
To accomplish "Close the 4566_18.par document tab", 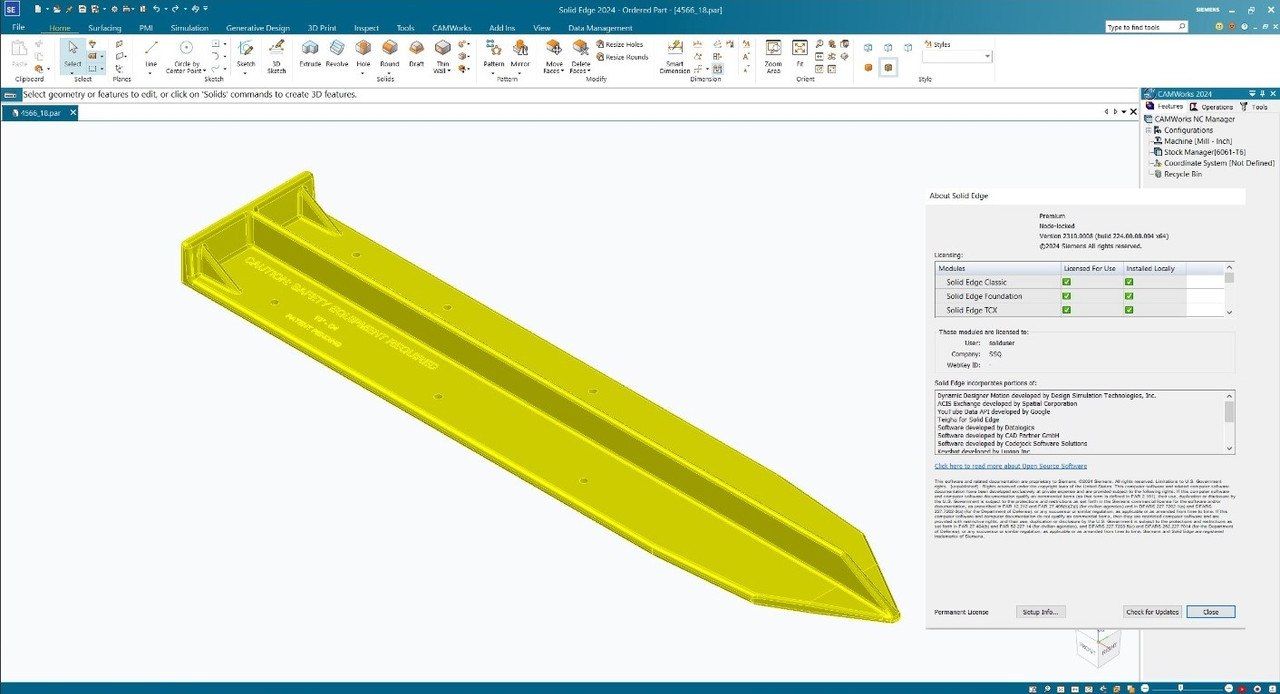I will pyautogui.click(x=72, y=113).
